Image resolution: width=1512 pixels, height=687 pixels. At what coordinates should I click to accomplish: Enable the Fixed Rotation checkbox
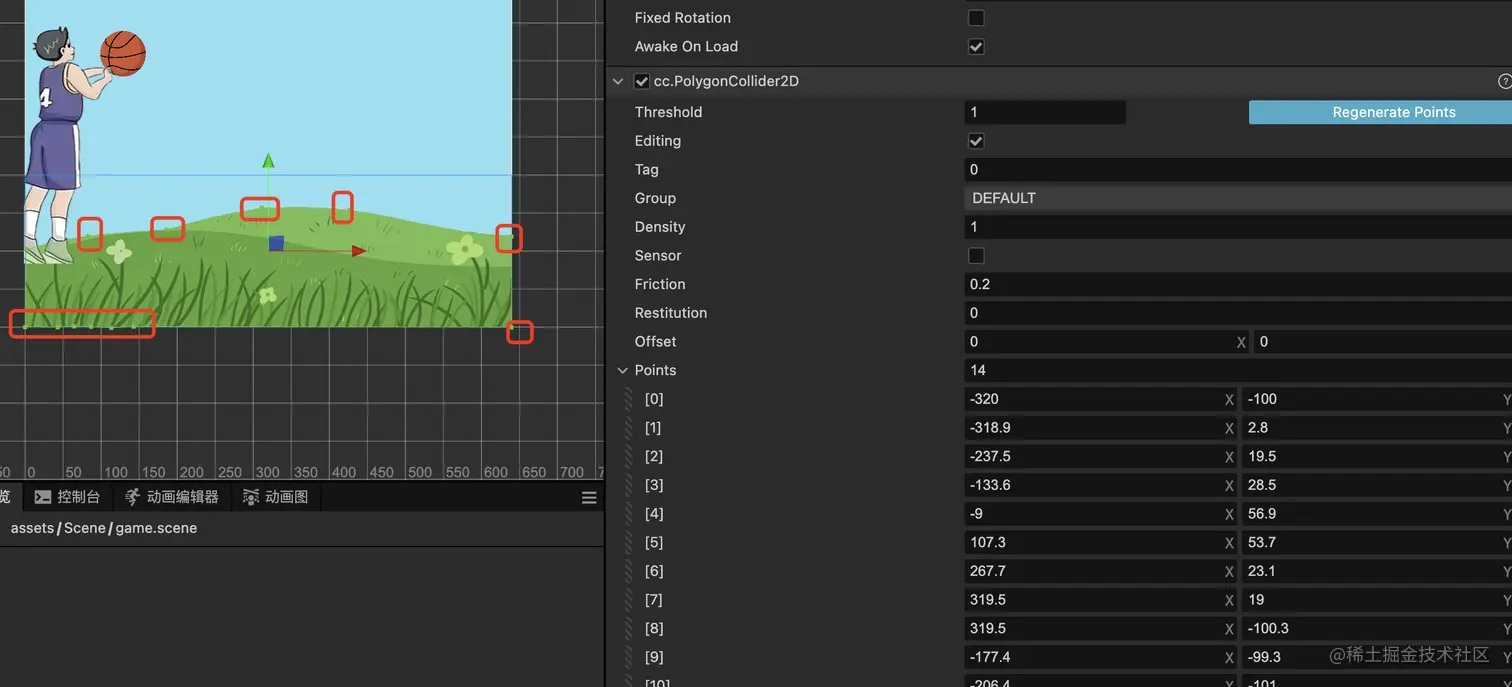point(976,18)
